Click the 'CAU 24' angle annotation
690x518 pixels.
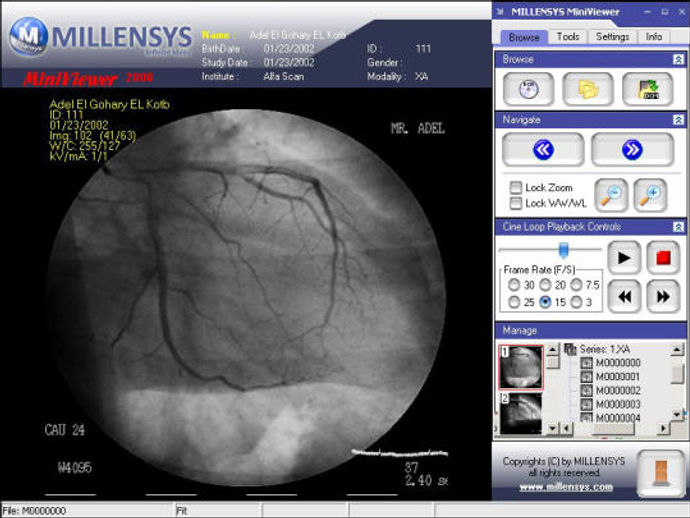[x=65, y=430]
